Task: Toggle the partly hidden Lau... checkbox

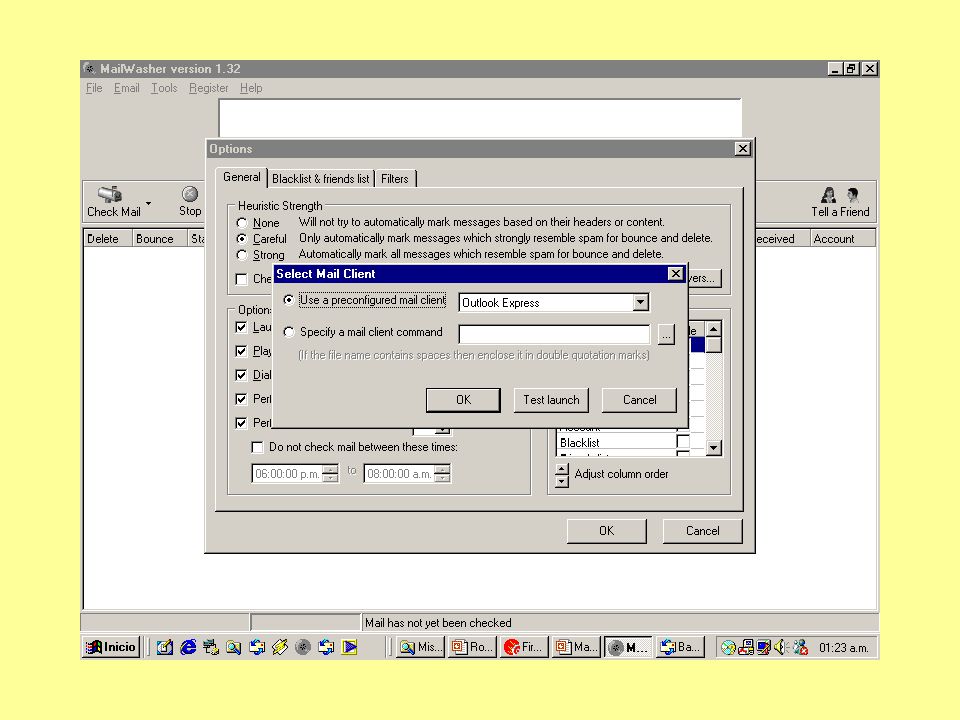Action: pos(241,328)
